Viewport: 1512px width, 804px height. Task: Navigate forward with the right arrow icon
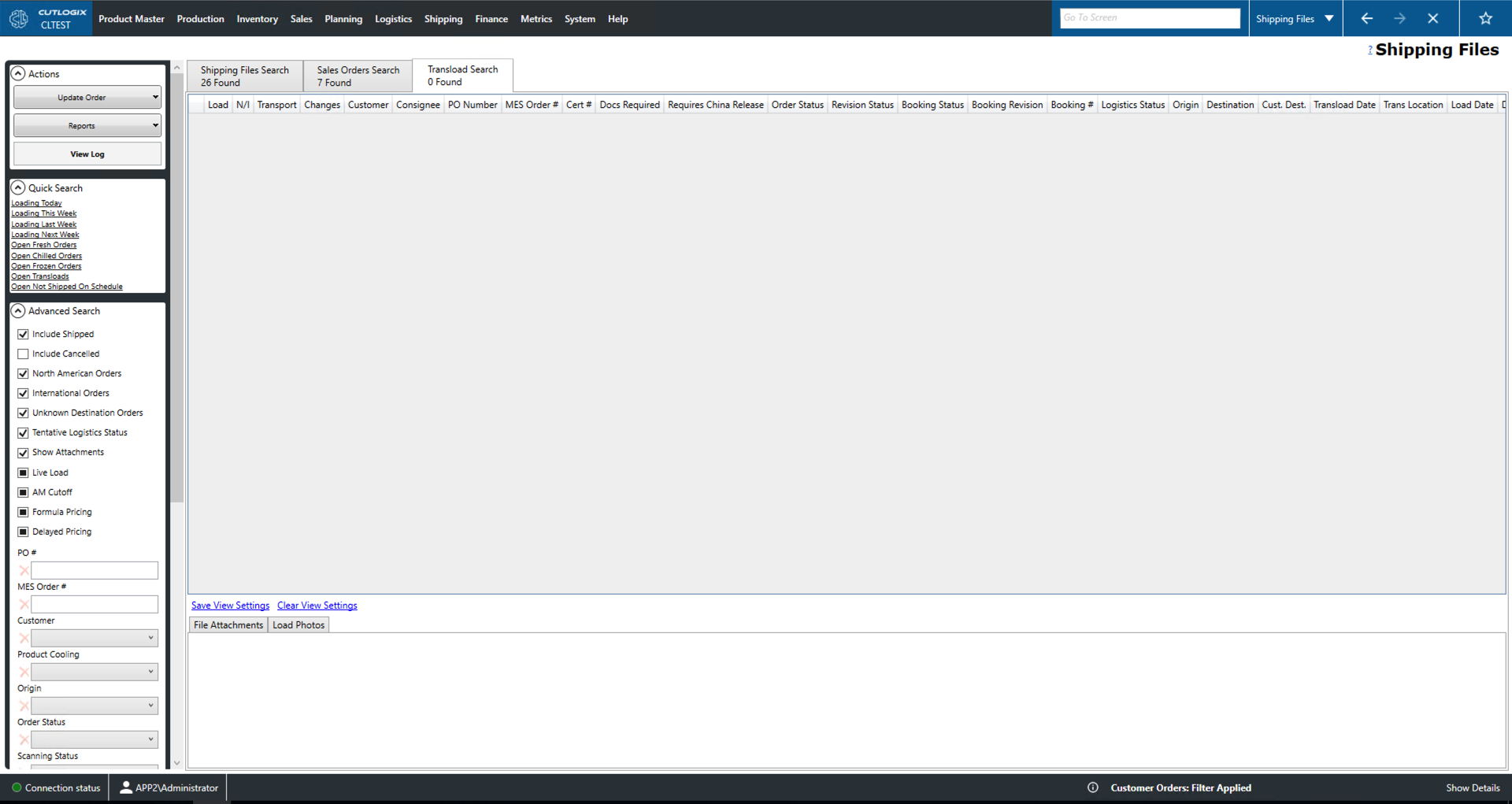coord(1401,18)
